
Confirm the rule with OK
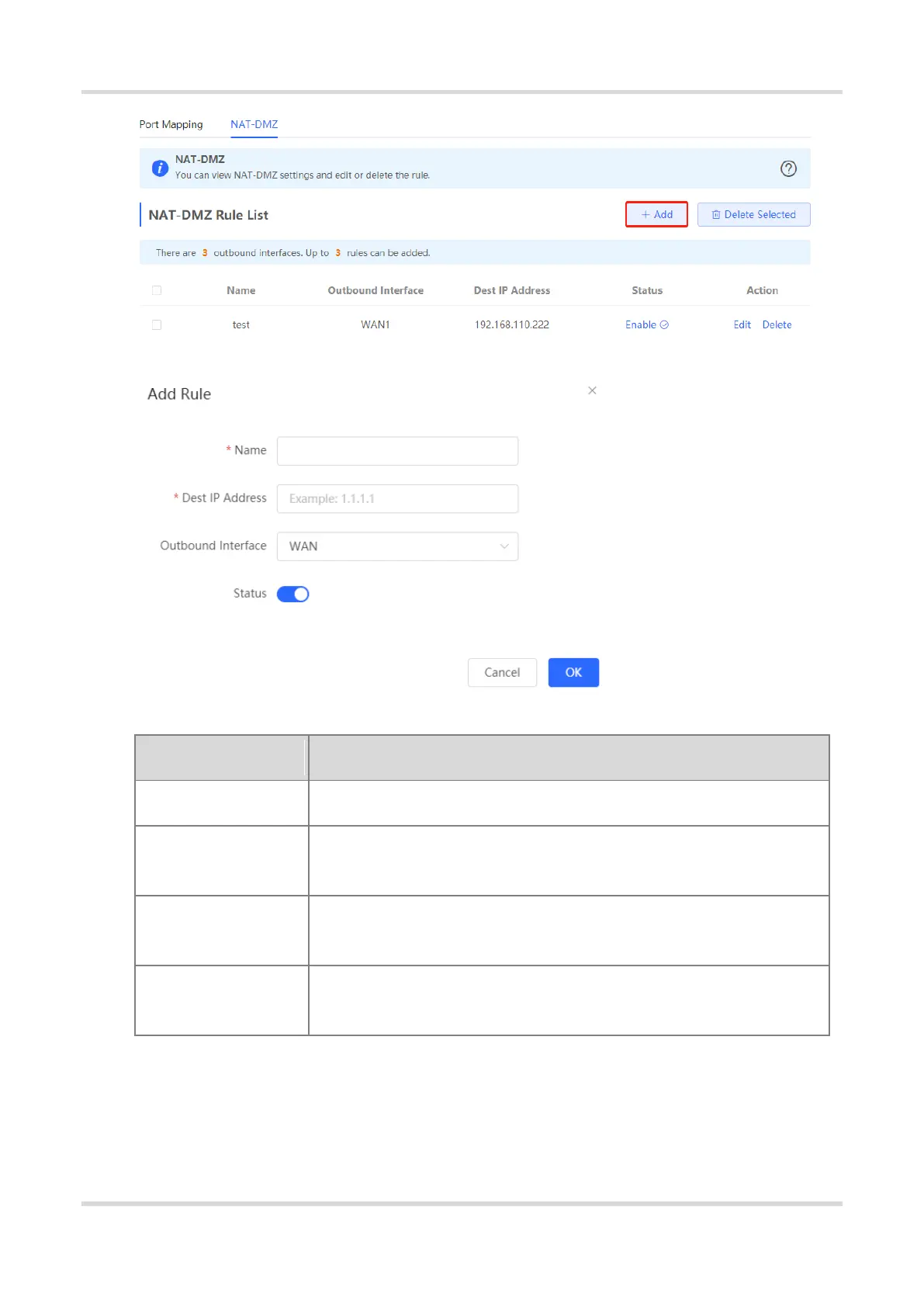[x=573, y=673]
